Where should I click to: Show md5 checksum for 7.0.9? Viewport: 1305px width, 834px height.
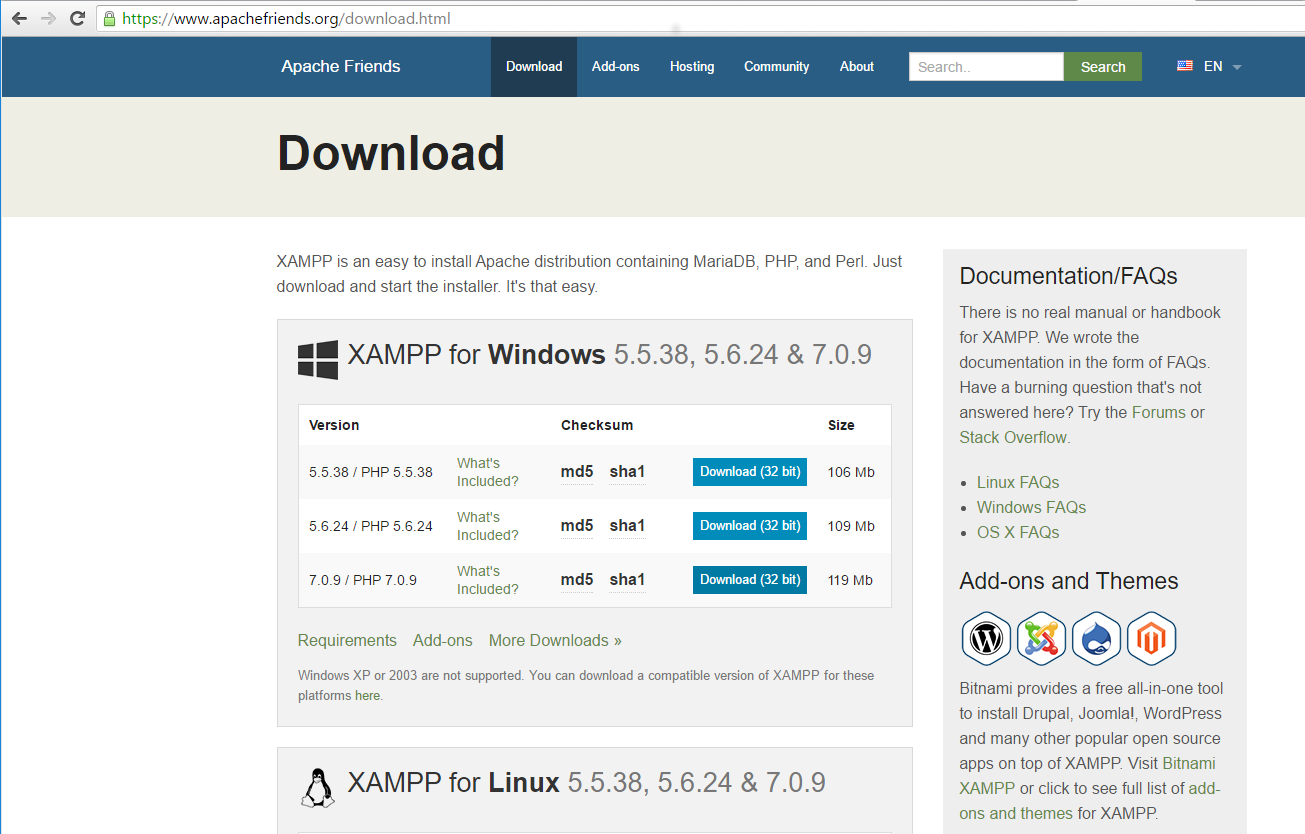coord(577,580)
